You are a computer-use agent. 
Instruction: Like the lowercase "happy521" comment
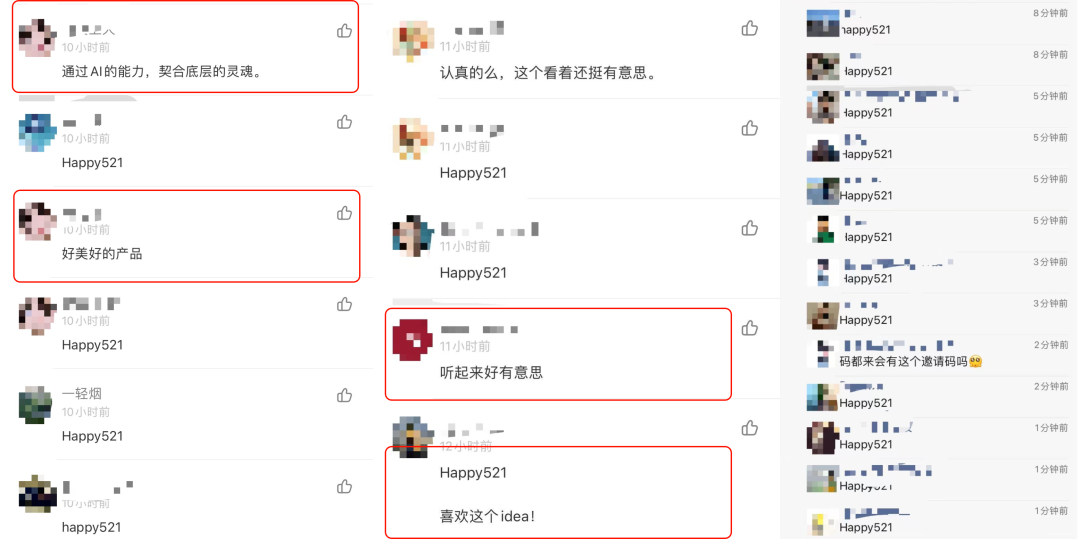tap(344, 487)
